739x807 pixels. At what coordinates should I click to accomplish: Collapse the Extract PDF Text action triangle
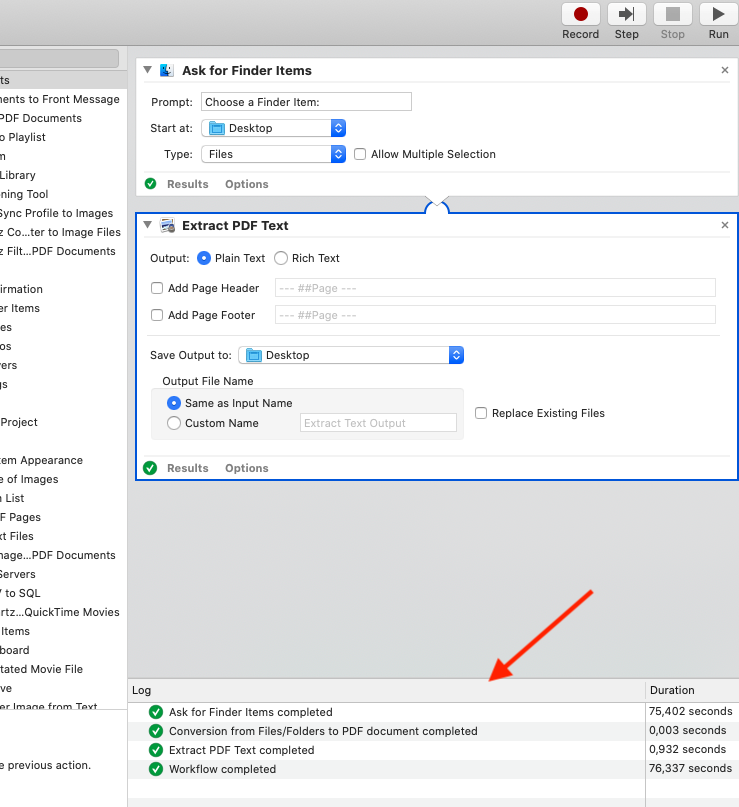[x=148, y=226]
